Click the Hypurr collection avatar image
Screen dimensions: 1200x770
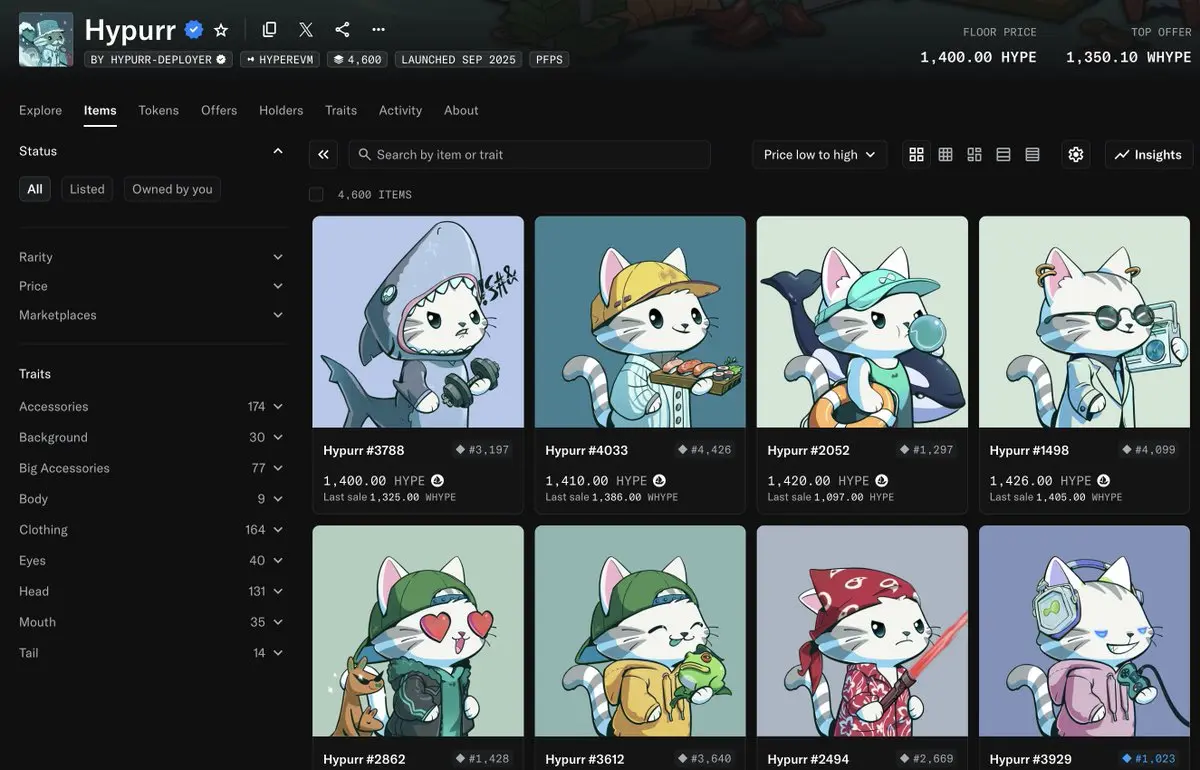pos(46,39)
